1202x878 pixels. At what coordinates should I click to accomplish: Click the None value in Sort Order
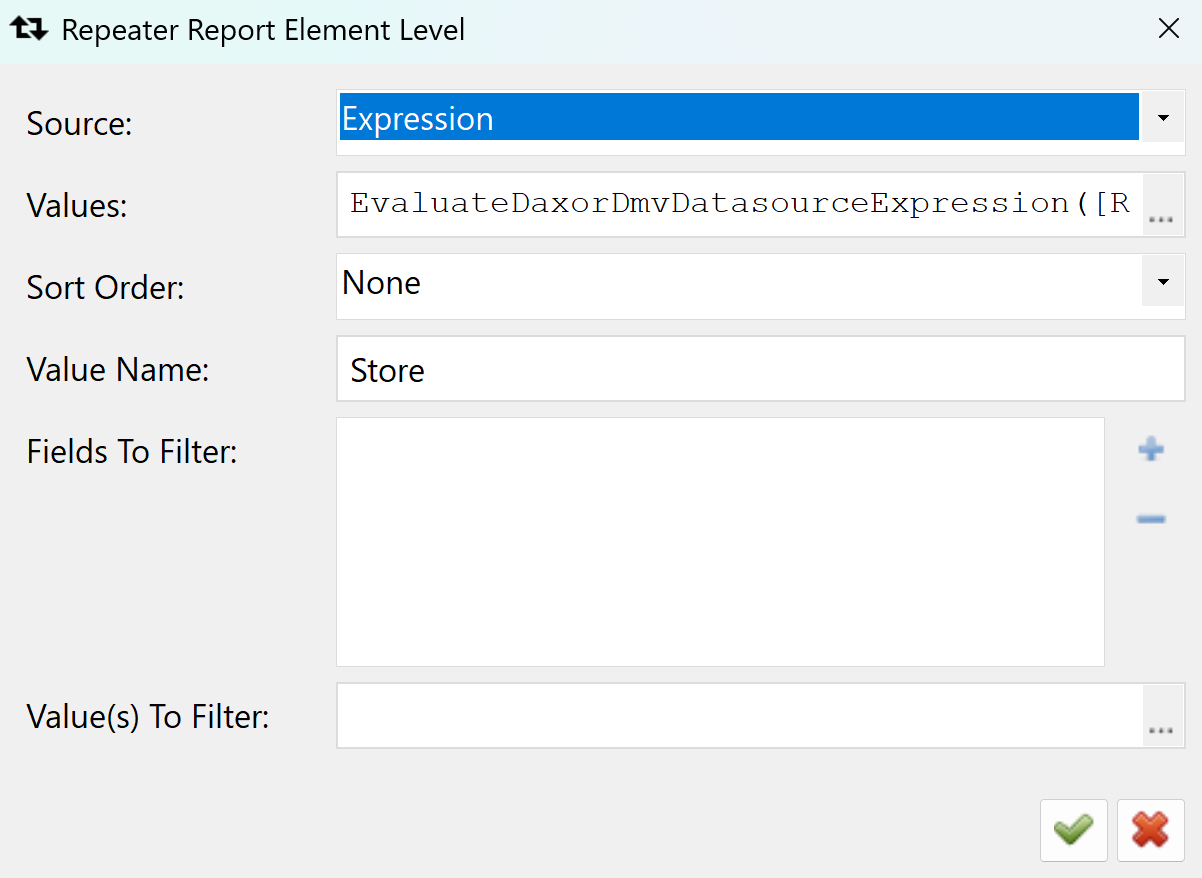pos(738,283)
